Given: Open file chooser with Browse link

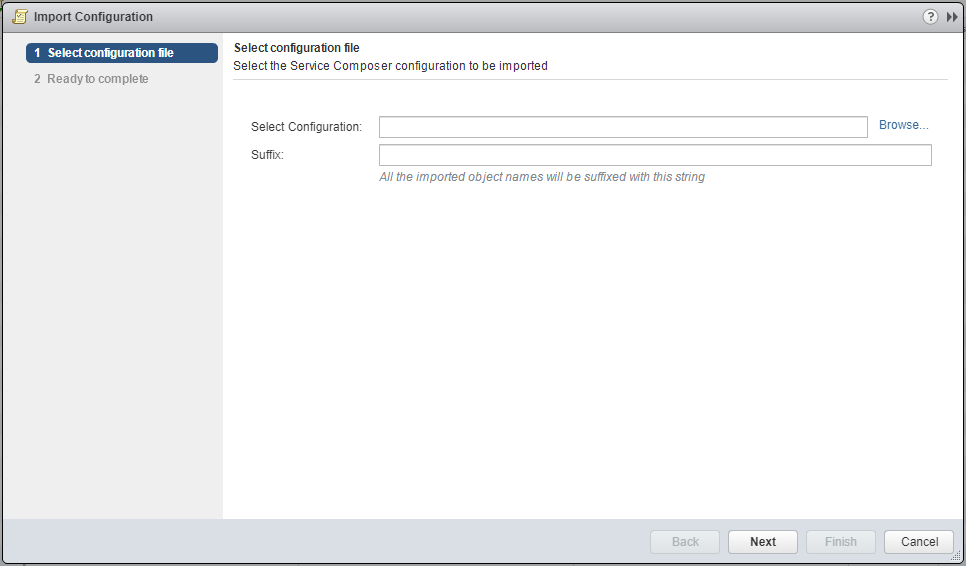Looking at the screenshot, I should (x=903, y=125).
